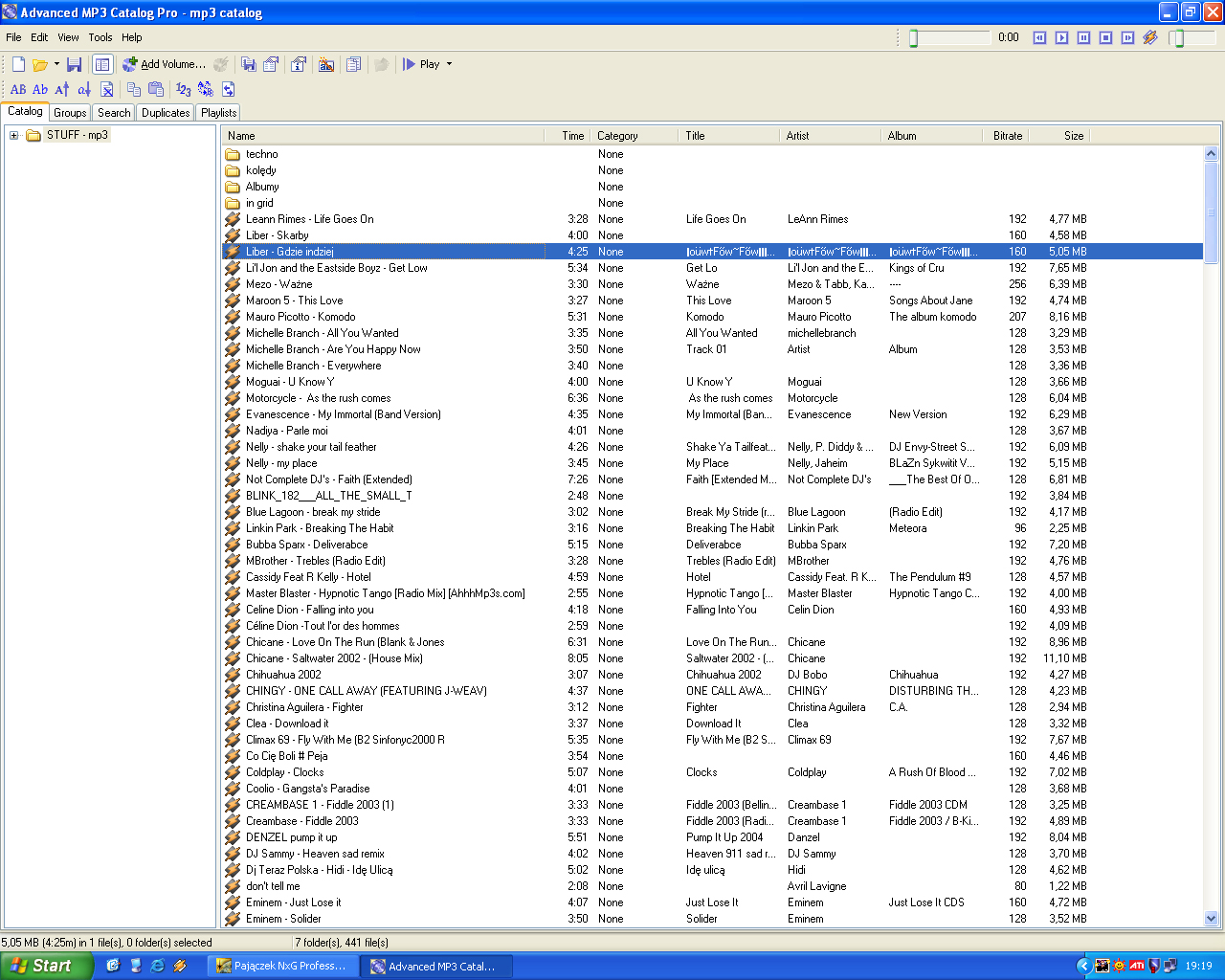Open the File menu
Viewport: 1225px width, 980px height.
click(x=13, y=37)
